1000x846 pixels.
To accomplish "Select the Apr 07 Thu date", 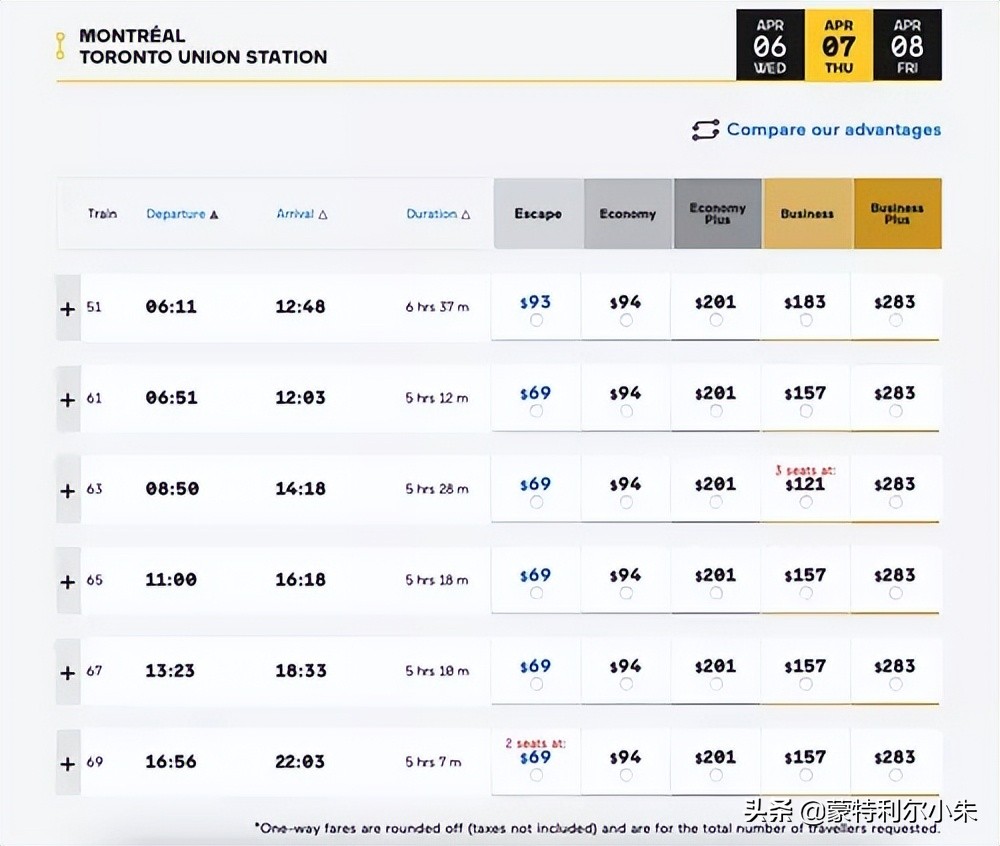I will pyautogui.click(x=838, y=45).
